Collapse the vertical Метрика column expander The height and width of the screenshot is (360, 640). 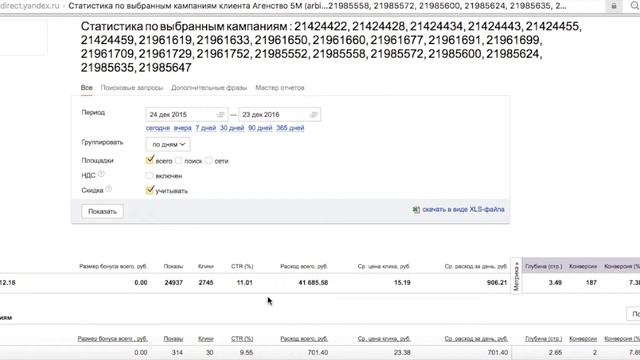click(516, 276)
